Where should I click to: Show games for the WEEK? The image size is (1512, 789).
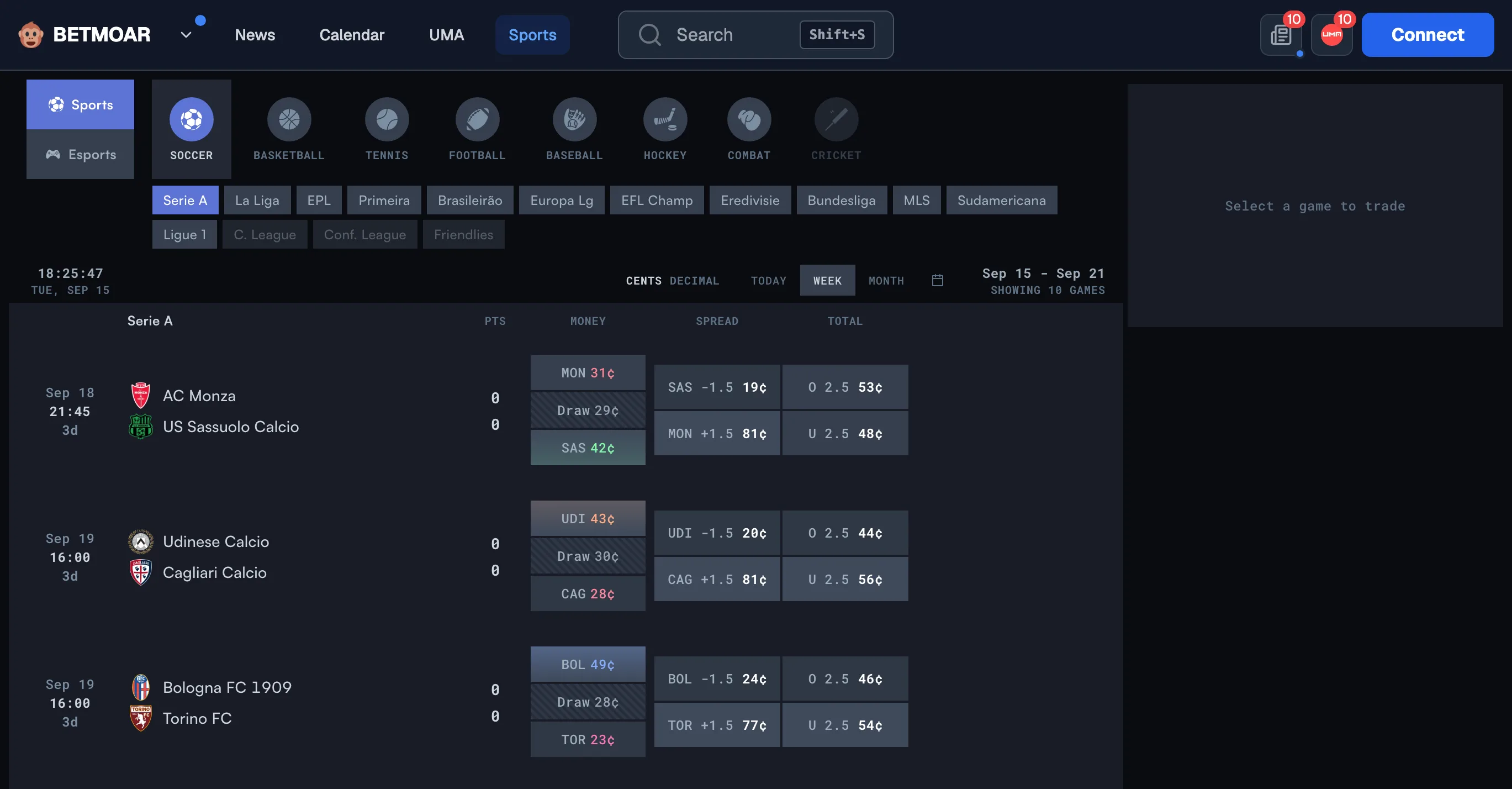click(827, 281)
